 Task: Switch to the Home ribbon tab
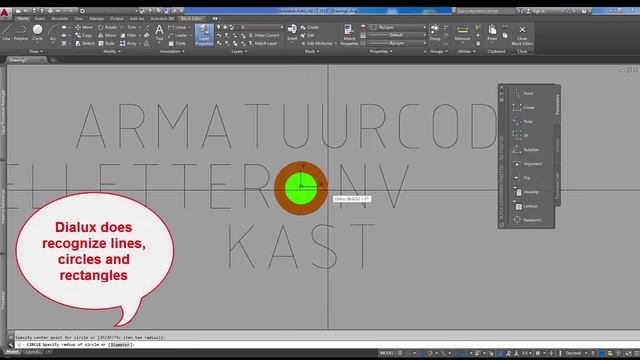point(22,18)
